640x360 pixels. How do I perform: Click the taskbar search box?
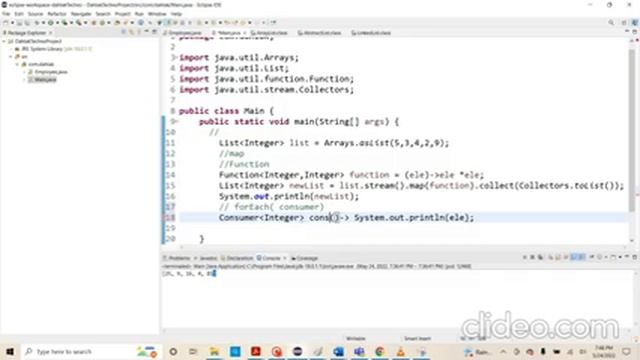pyautogui.click(x=91, y=351)
